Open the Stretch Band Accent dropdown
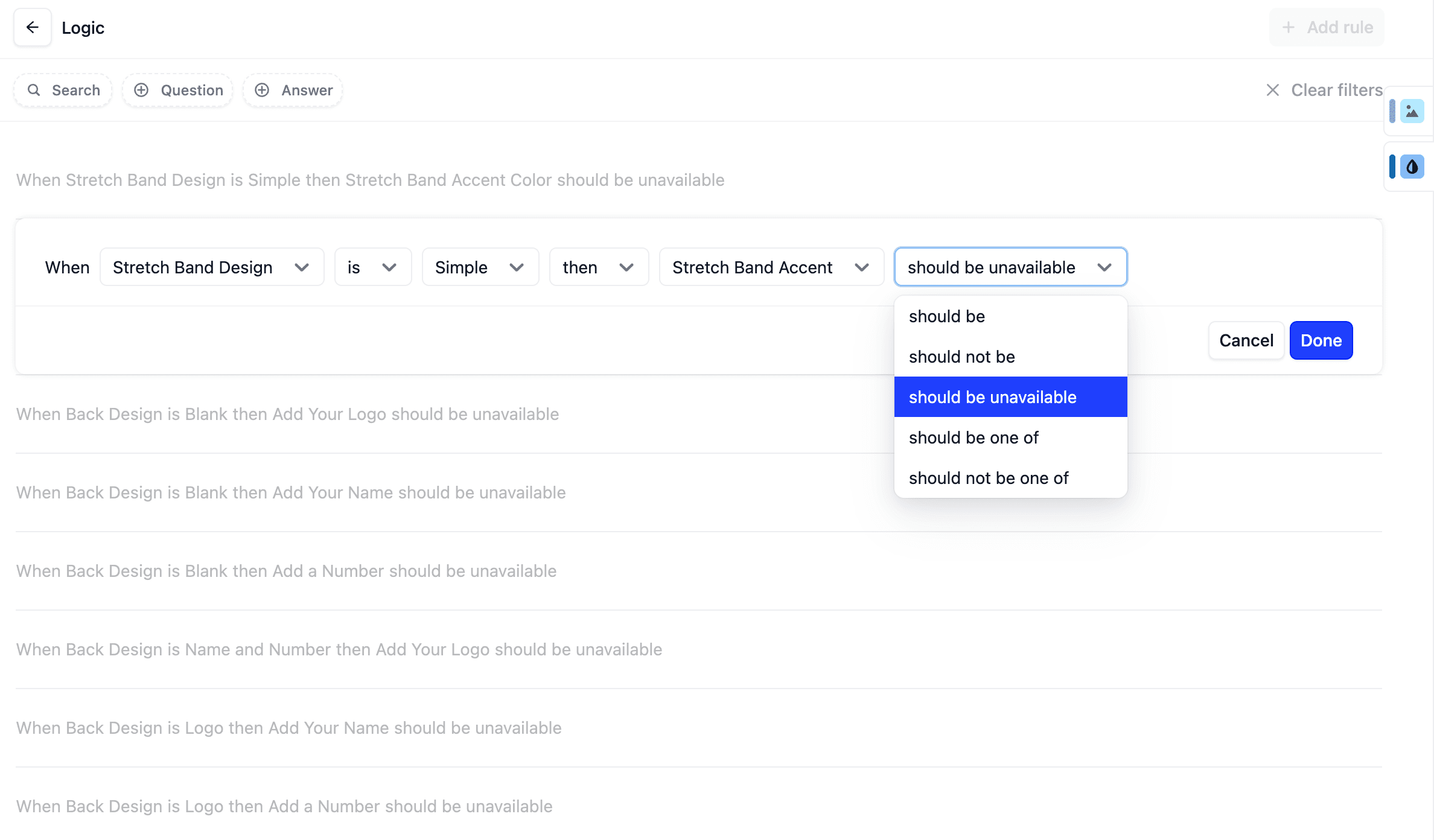1434x840 pixels. point(771,267)
